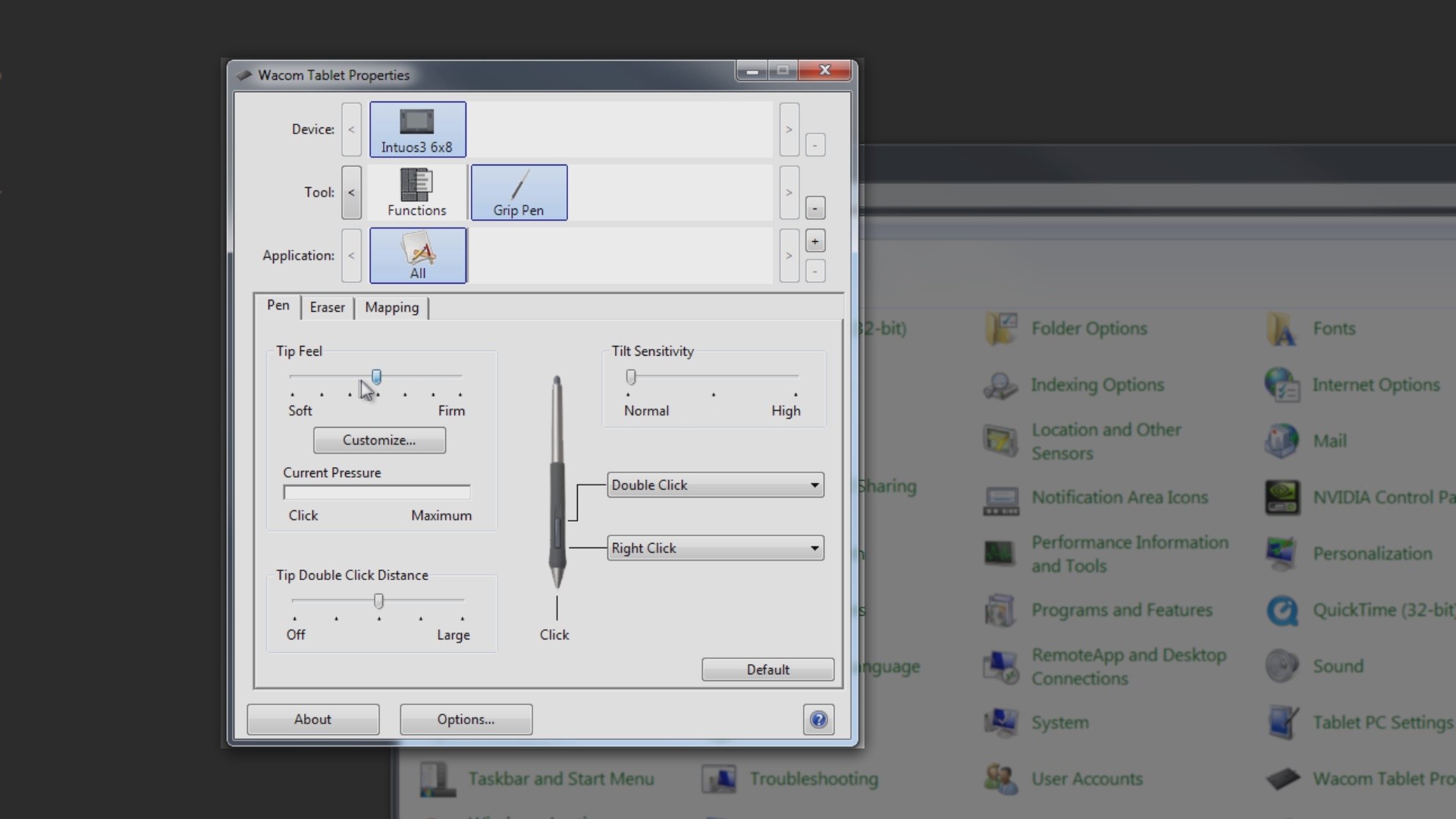Screen dimensions: 1456x819
Task: Click the About button
Action: 312,720
